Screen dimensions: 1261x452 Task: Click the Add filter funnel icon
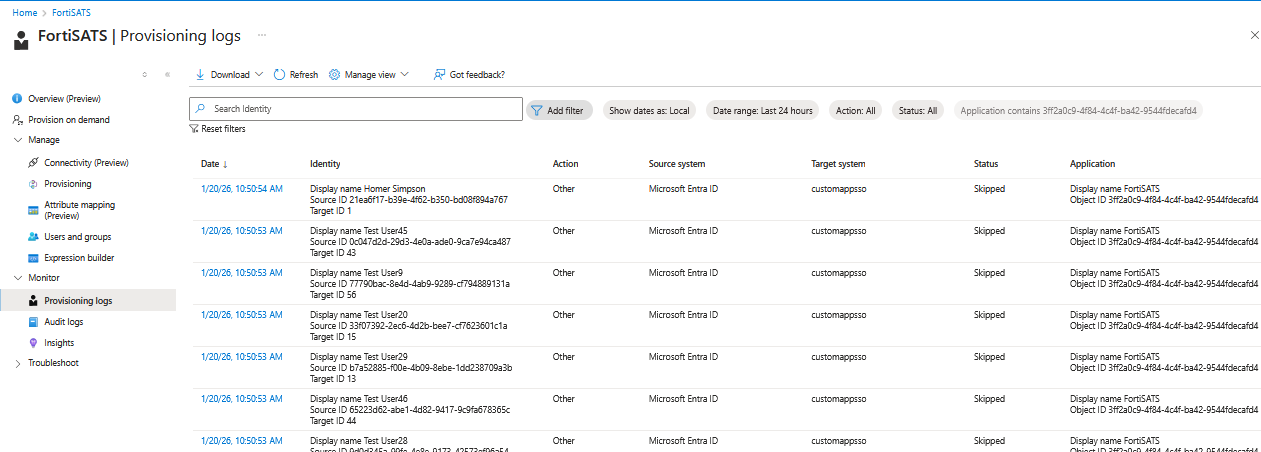coord(537,110)
